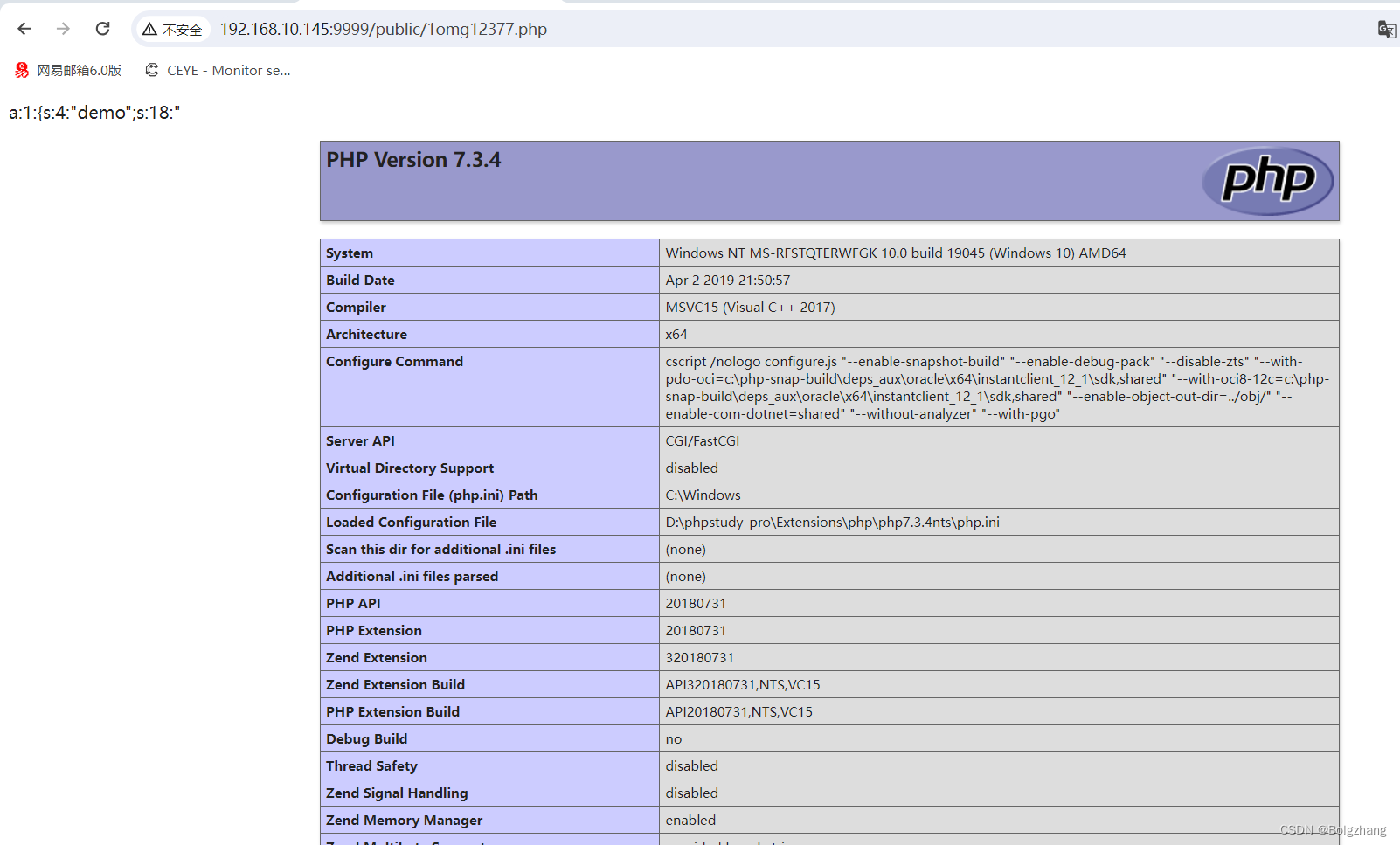Go back with the browser back arrow
The image size is (1400, 845).
pyautogui.click(x=24, y=29)
